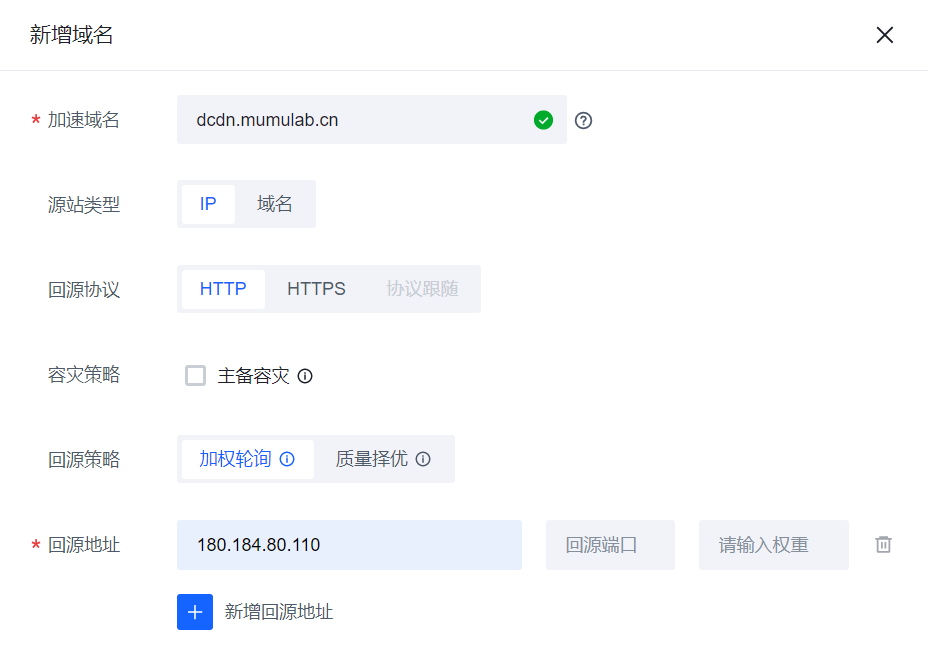
Task: Click the 新增回源地址 link text
Action: [279, 612]
